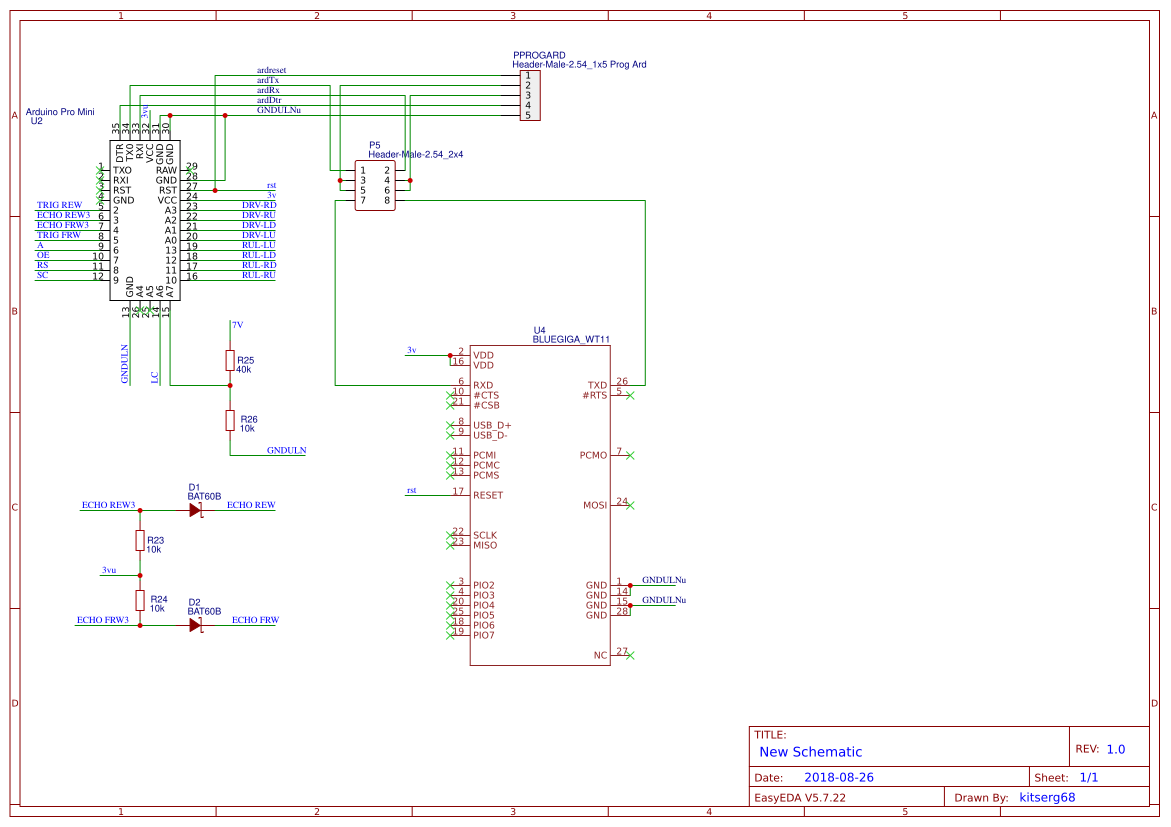Select the 3vu net label by R23

(109, 570)
